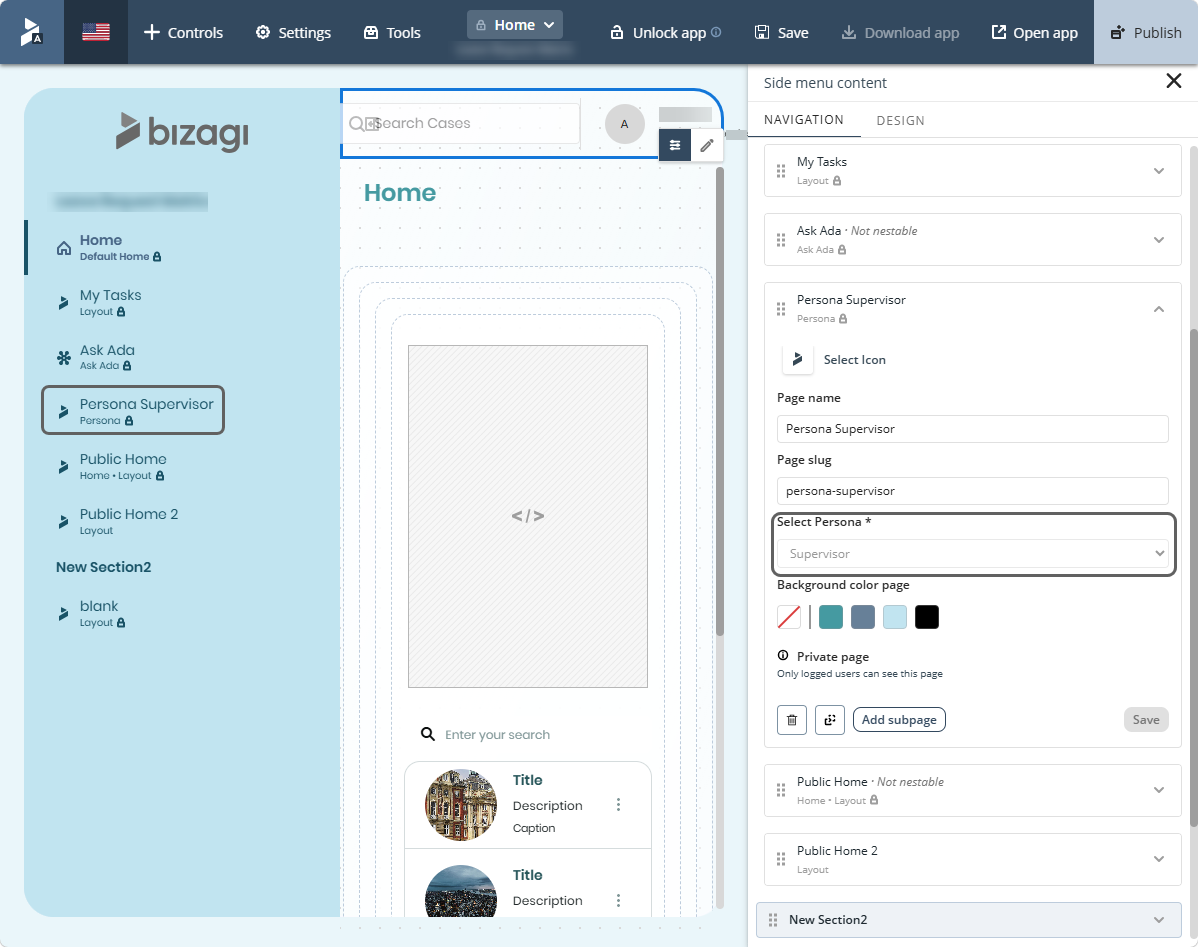
Task: Open the US flag language selector
Action: pos(96,32)
